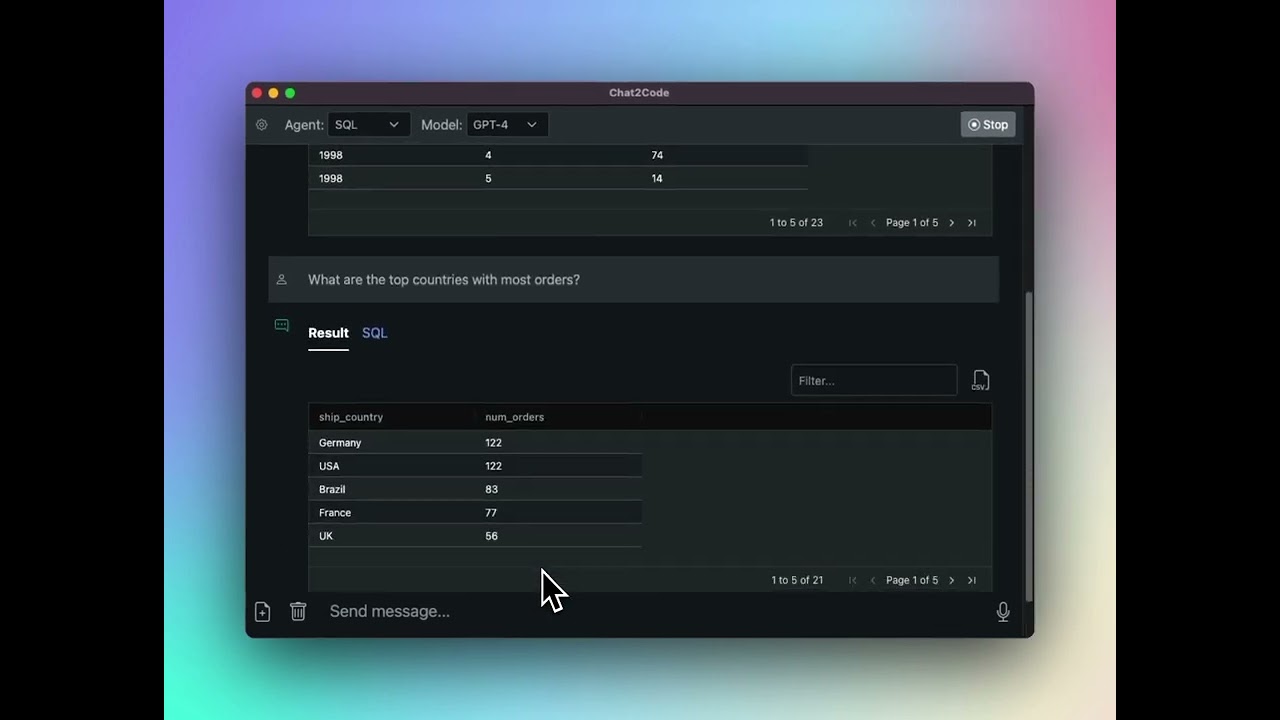1280x720 pixels.
Task: Click the value 14 in upper table
Action: click(657, 178)
